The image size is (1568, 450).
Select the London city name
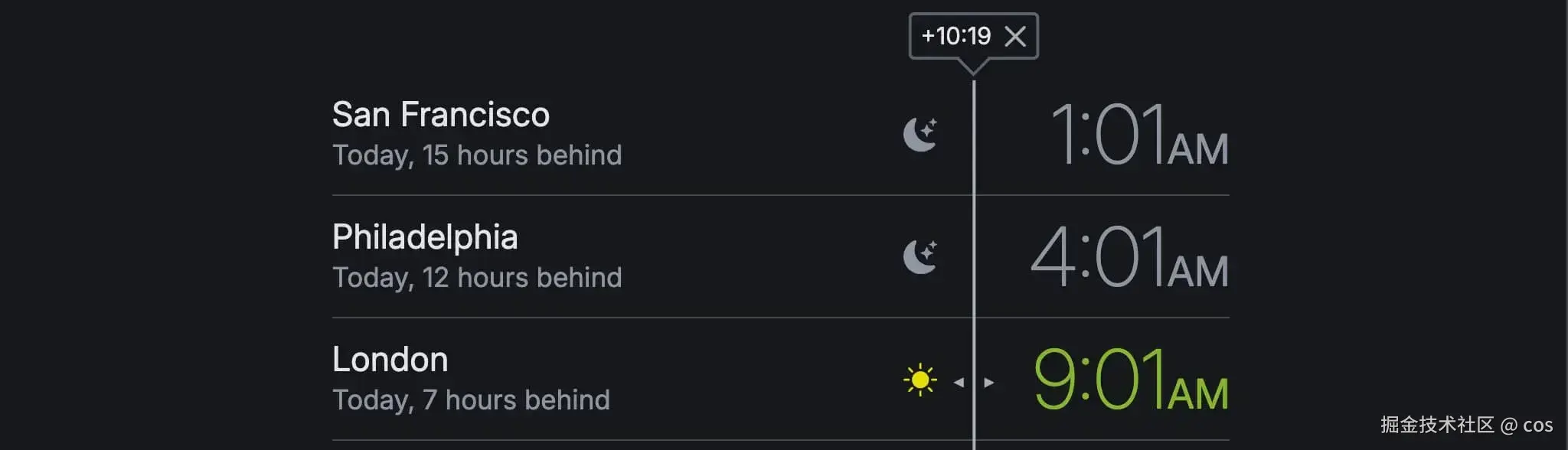click(390, 360)
